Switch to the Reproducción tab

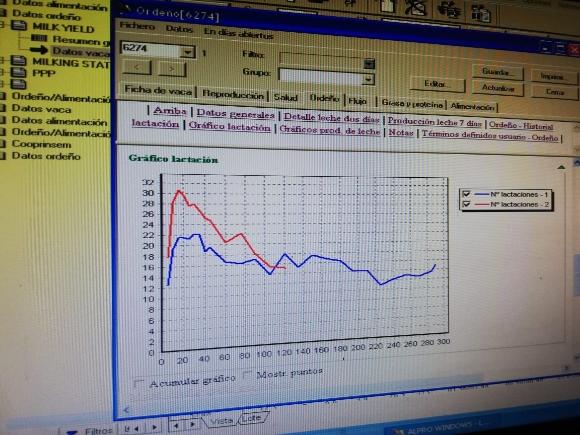(x=233, y=95)
